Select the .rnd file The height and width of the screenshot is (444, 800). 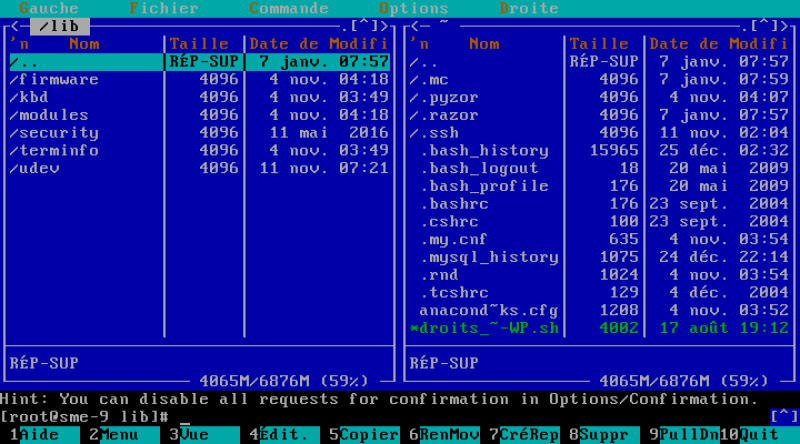[x=599, y=275]
